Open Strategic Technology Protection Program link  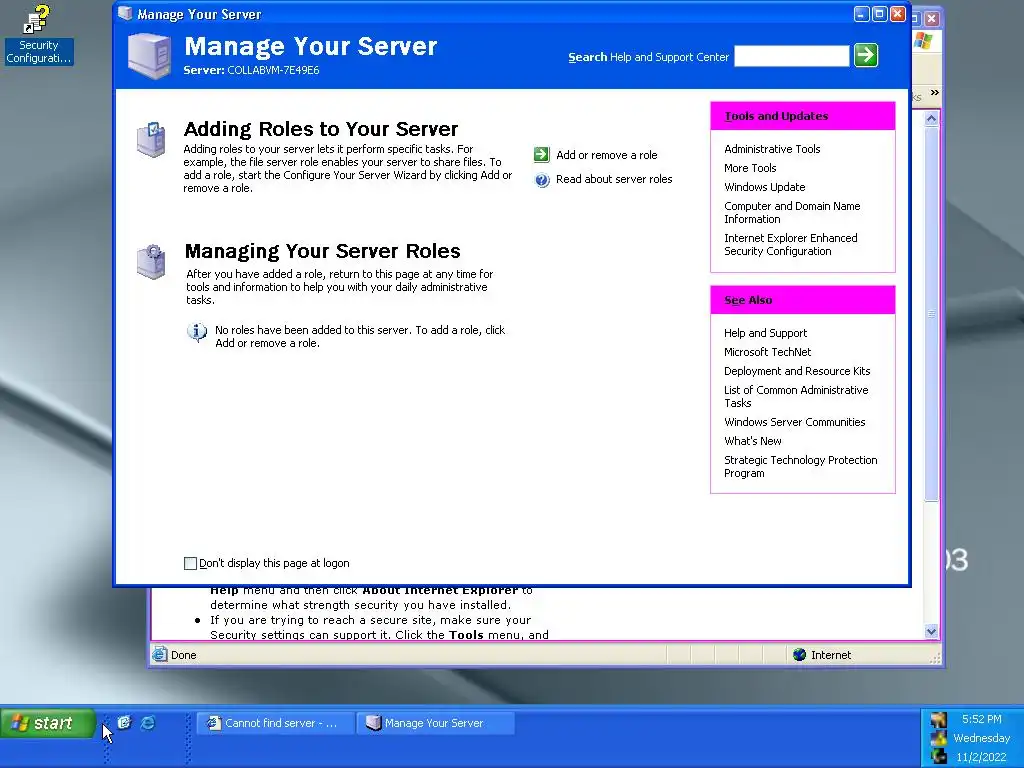pos(801,466)
